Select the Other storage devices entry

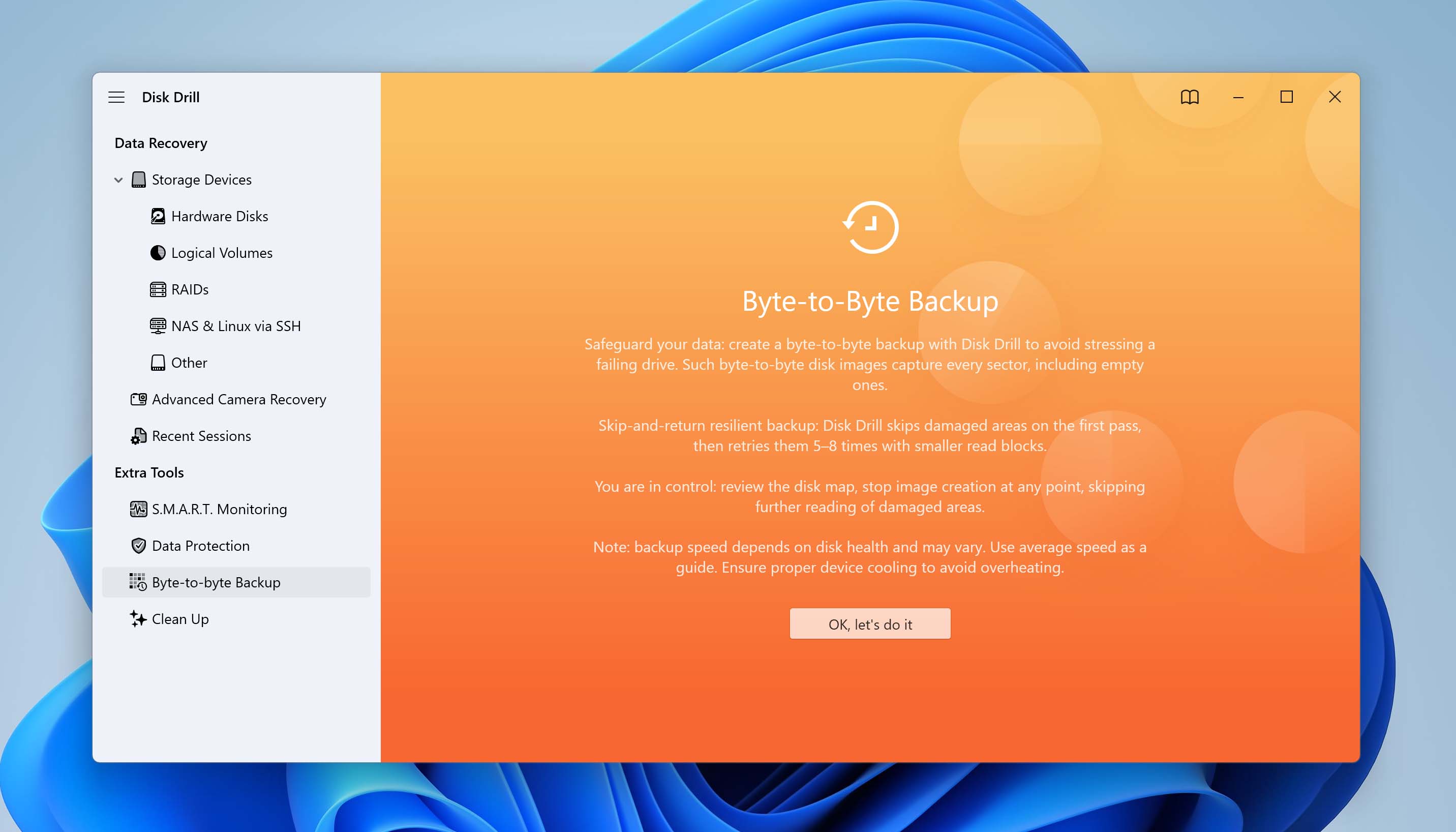[189, 362]
